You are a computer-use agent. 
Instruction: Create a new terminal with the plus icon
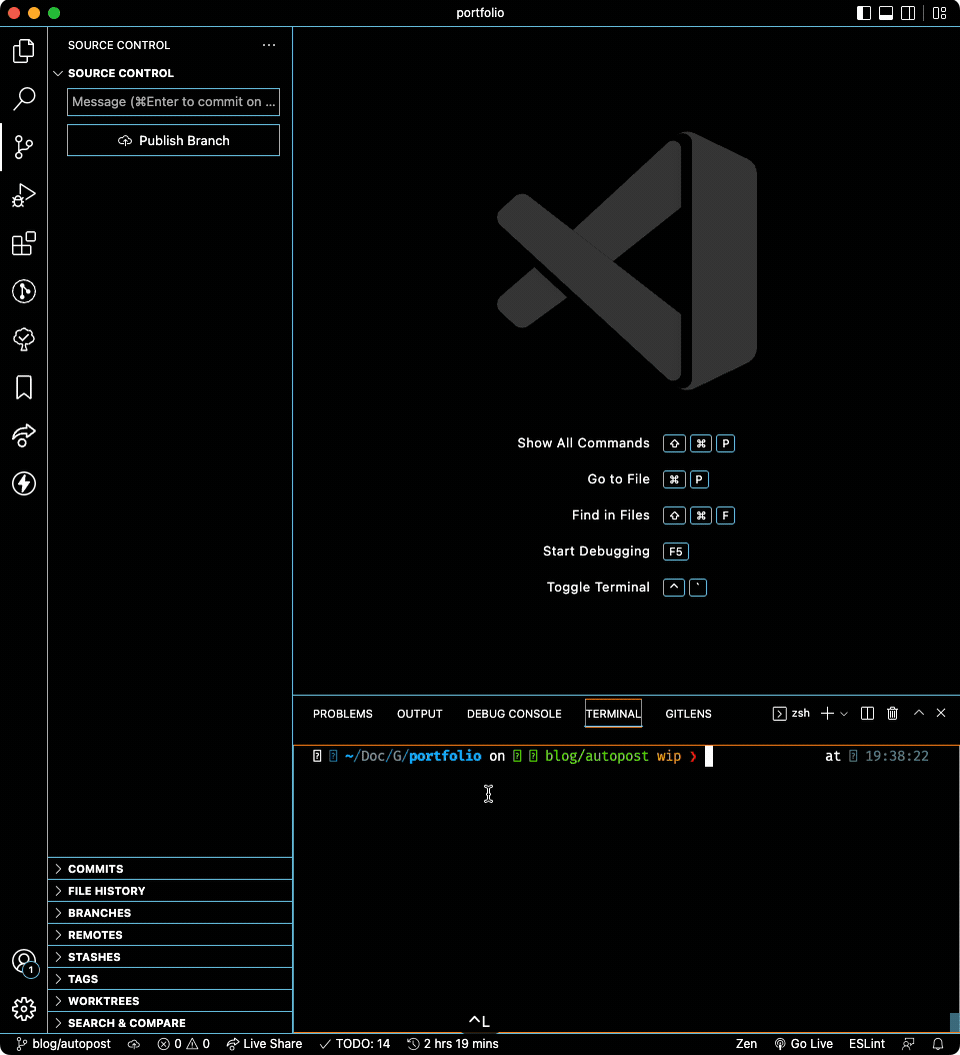(827, 713)
